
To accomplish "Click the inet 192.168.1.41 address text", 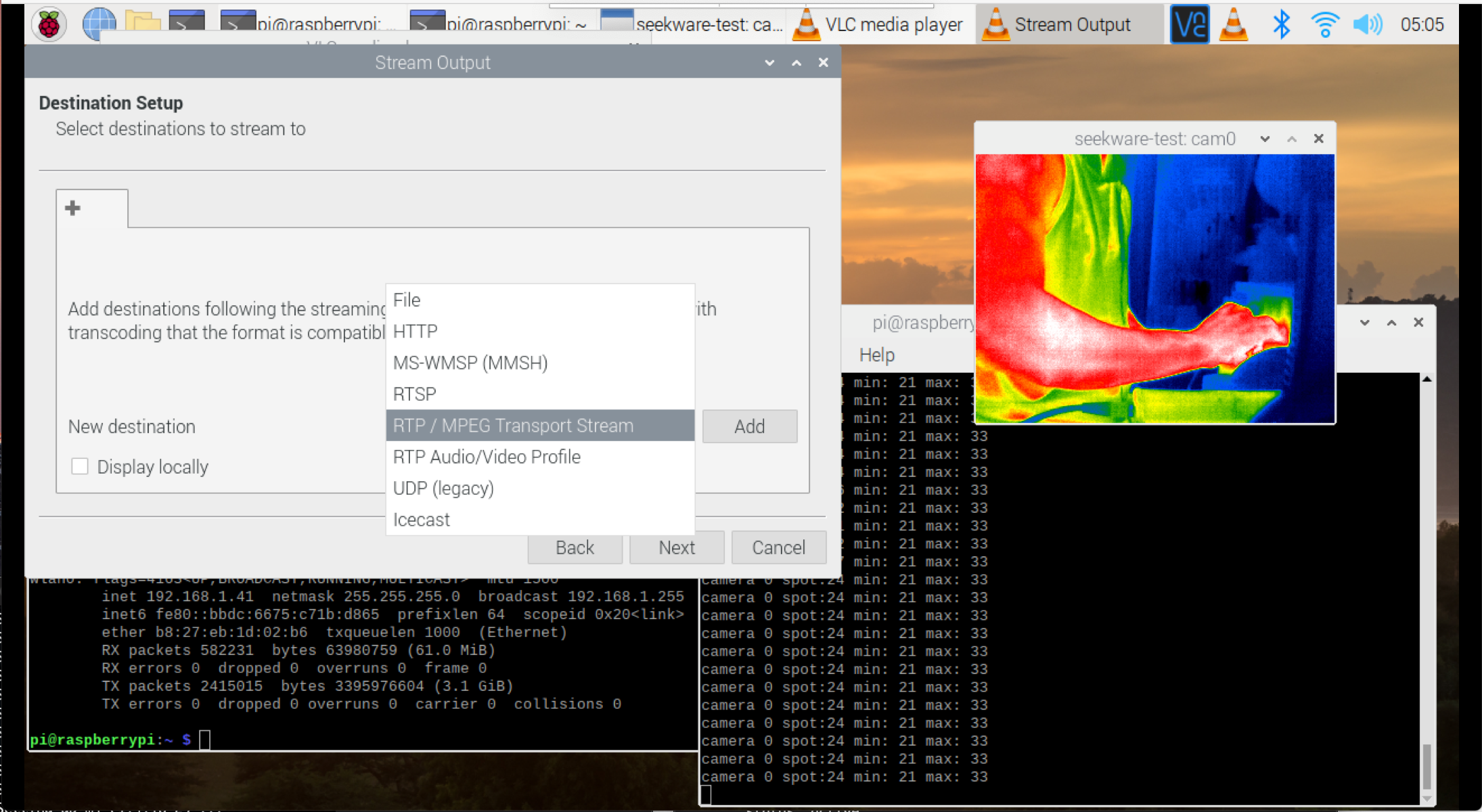I will [177, 597].
